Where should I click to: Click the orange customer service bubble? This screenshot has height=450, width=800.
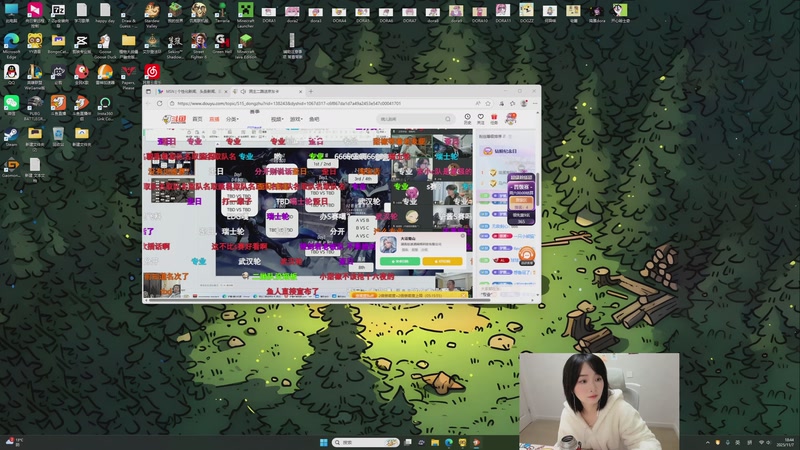point(527,255)
